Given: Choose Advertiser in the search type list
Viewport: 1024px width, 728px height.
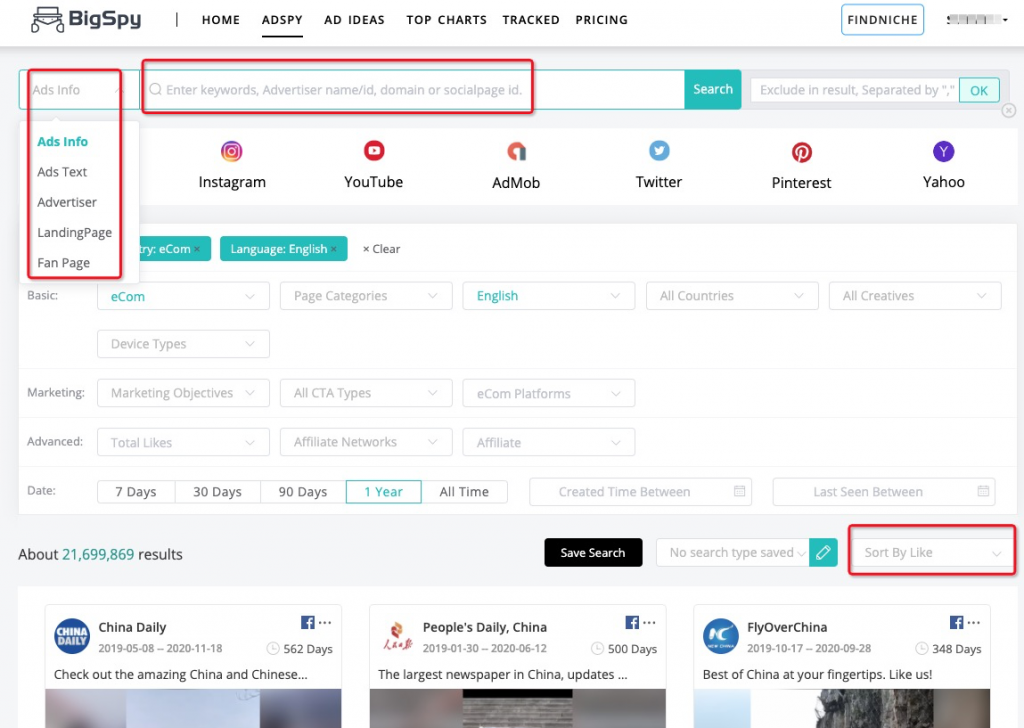Looking at the screenshot, I should 67,202.
